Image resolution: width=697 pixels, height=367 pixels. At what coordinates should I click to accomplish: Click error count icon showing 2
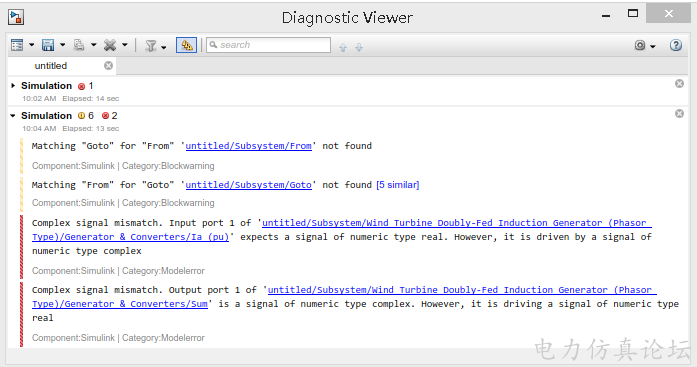pos(105,116)
